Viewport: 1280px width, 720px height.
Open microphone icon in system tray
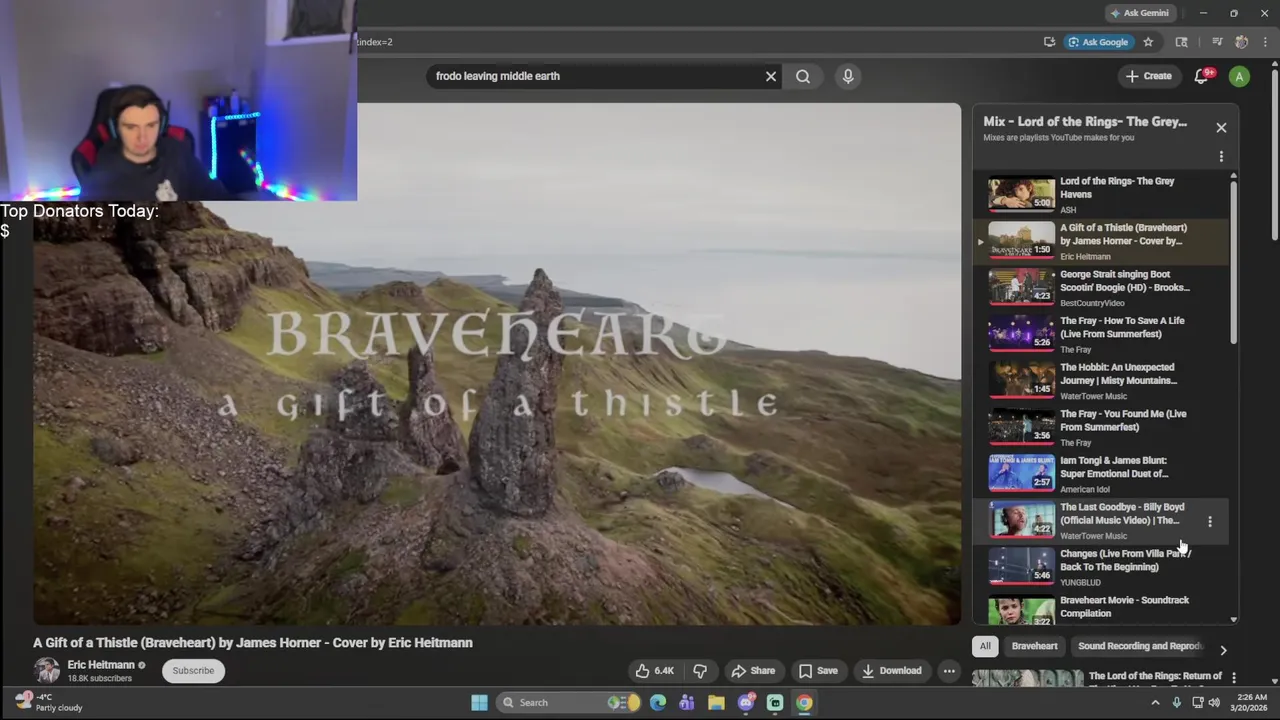point(1176,702)
